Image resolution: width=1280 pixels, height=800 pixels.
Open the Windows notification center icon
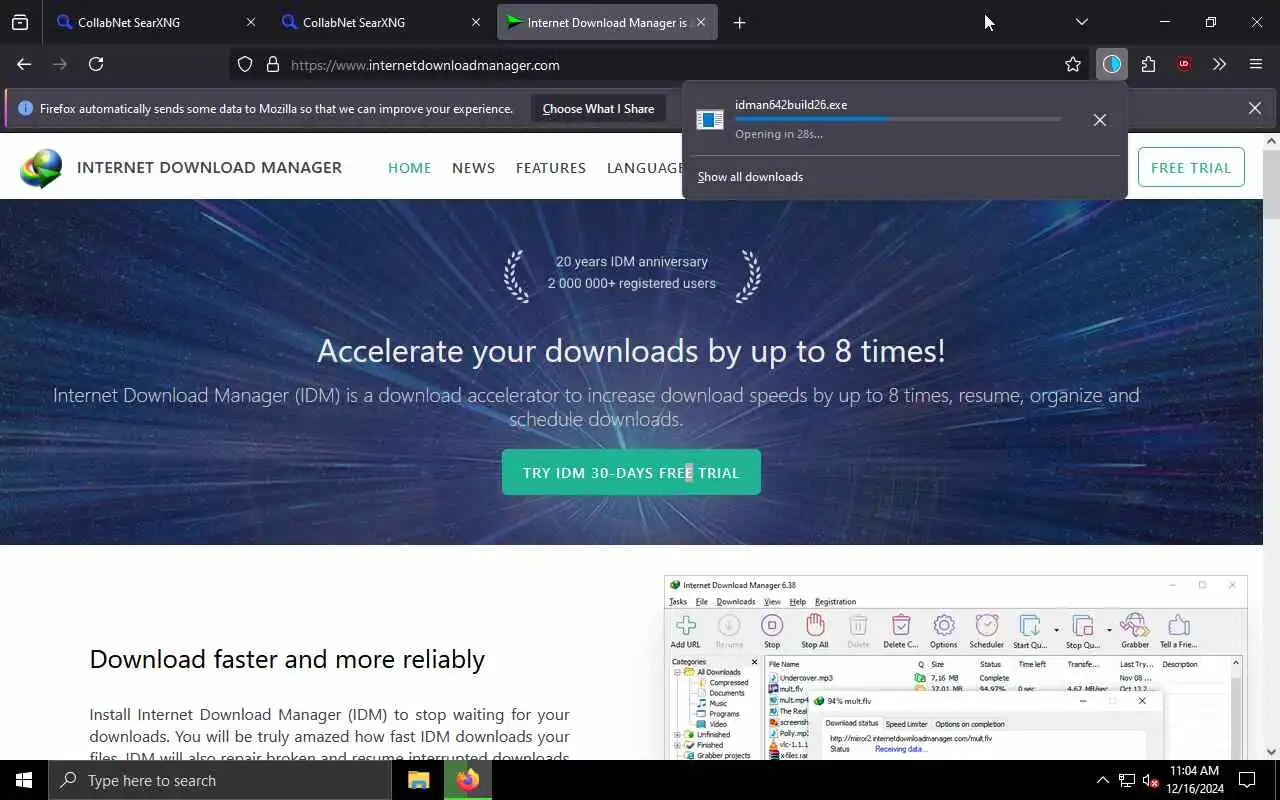1247,780
